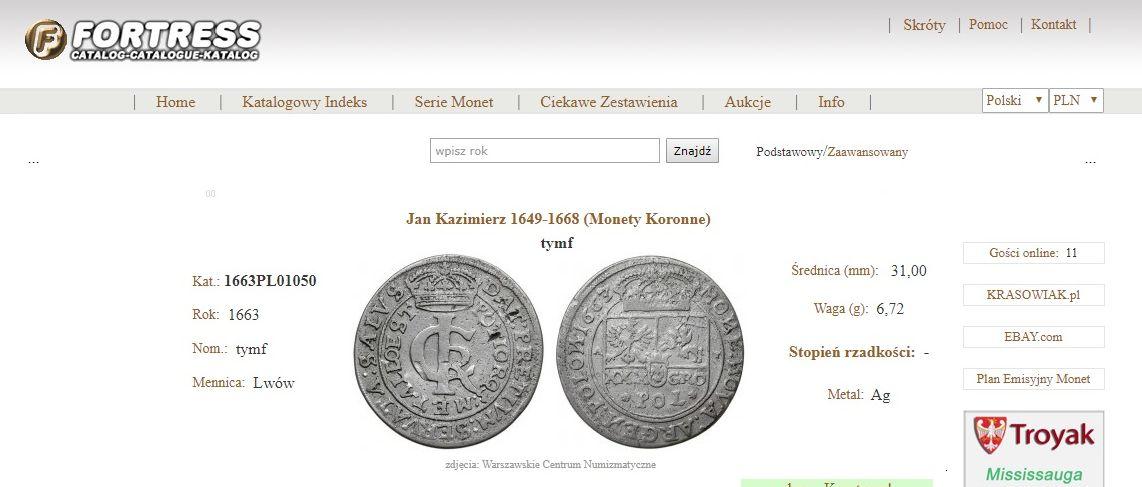The height and width of the screenshot is (487, 1142).
Task: View the coin reverse image
Action: [650, 351]
